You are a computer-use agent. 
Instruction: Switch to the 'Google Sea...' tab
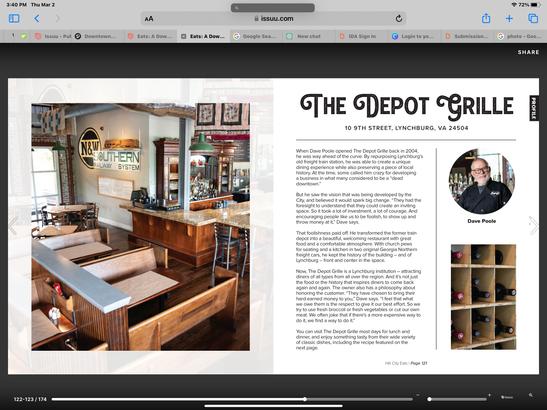pos(256,36)
